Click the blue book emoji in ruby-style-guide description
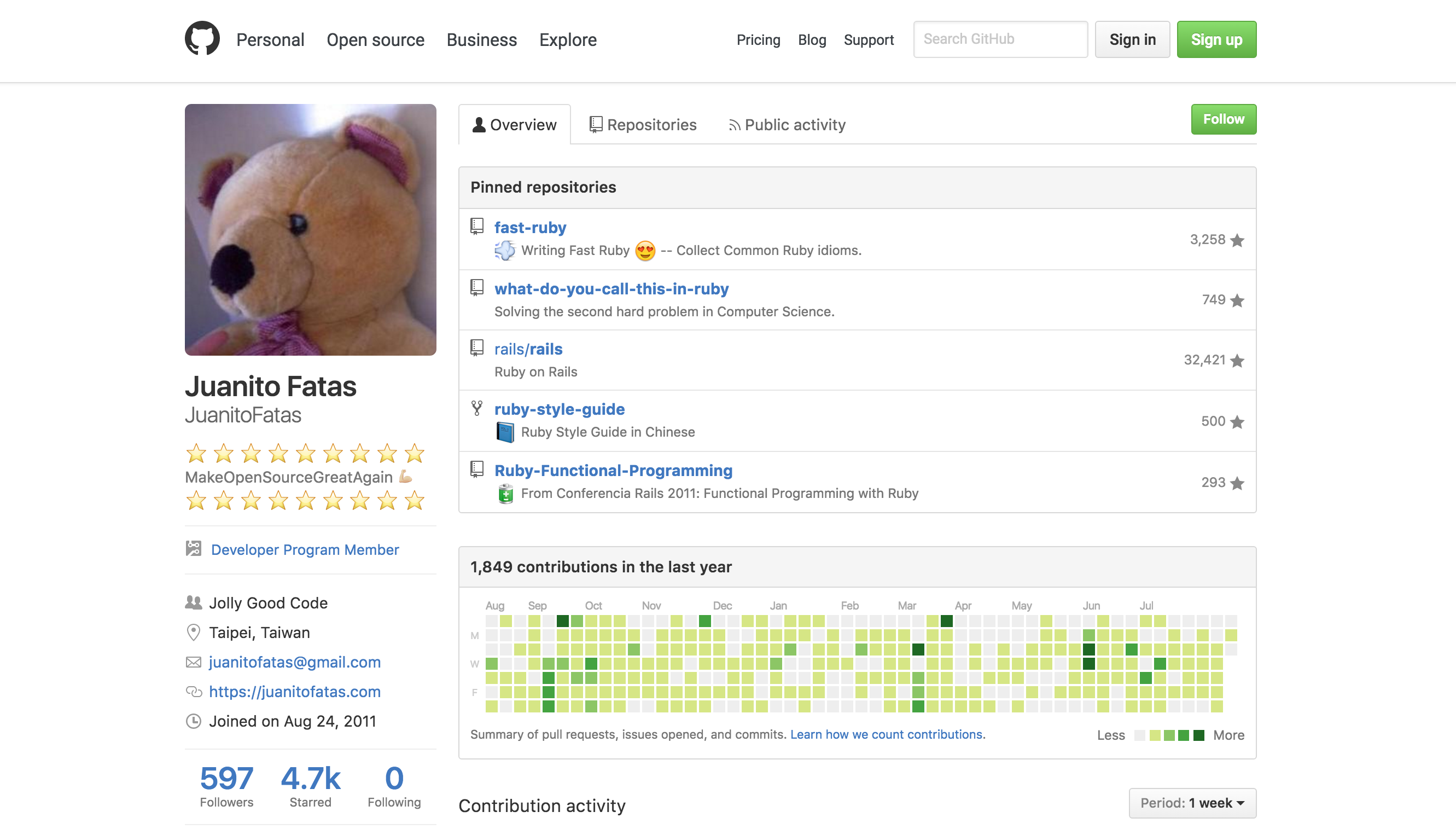The width and height of the screenshot is (1456, 835). point(505,432)
